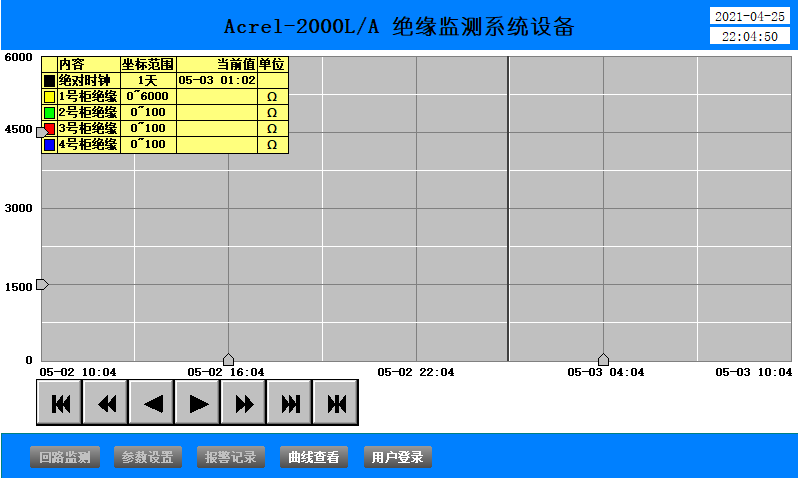Click the black vertical time cursor line
Viewport: 798px width, 478px height.
click(508, 209)
